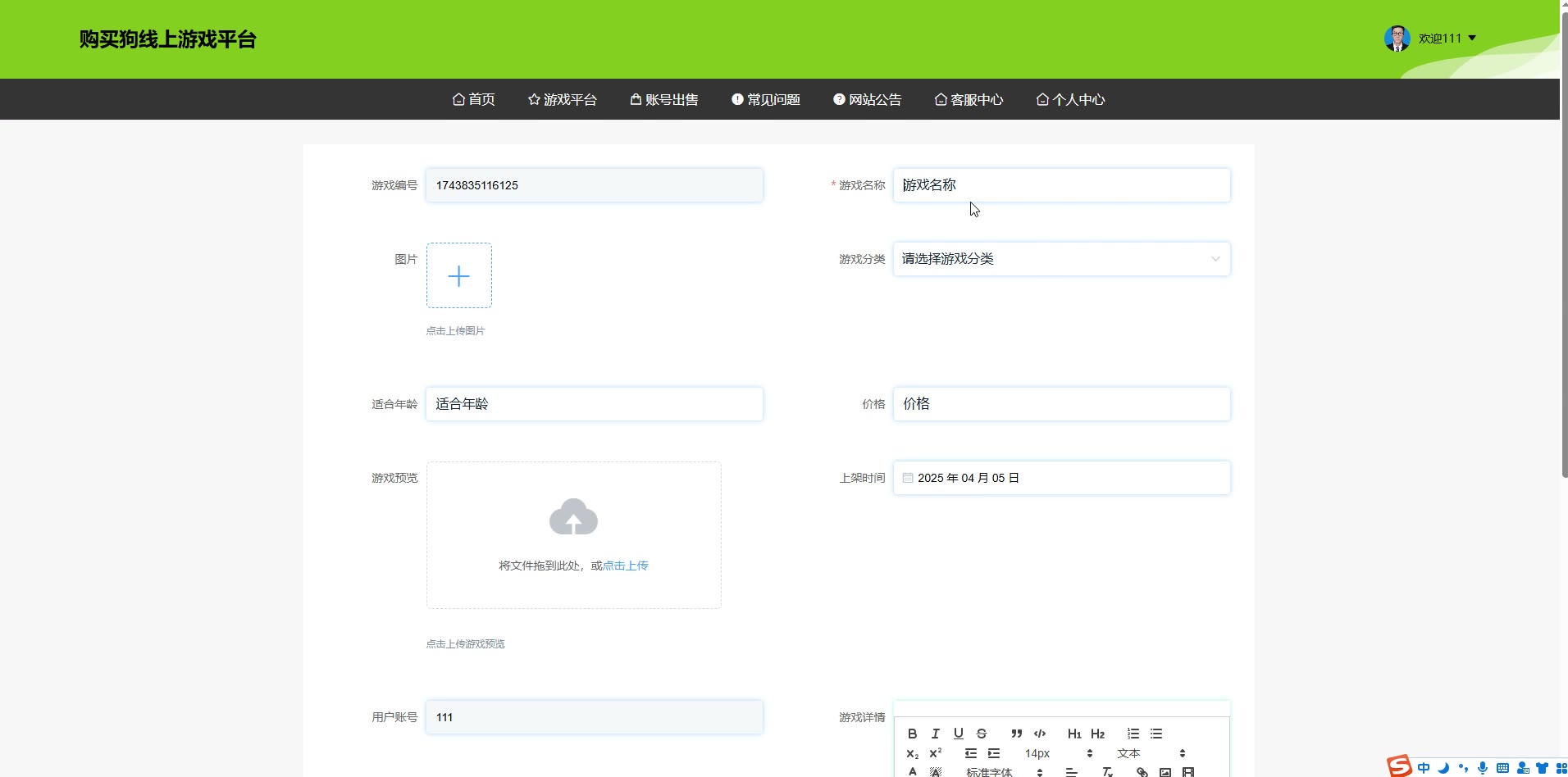
Task: Toggle subscript formatting
Action: point(912,753)
